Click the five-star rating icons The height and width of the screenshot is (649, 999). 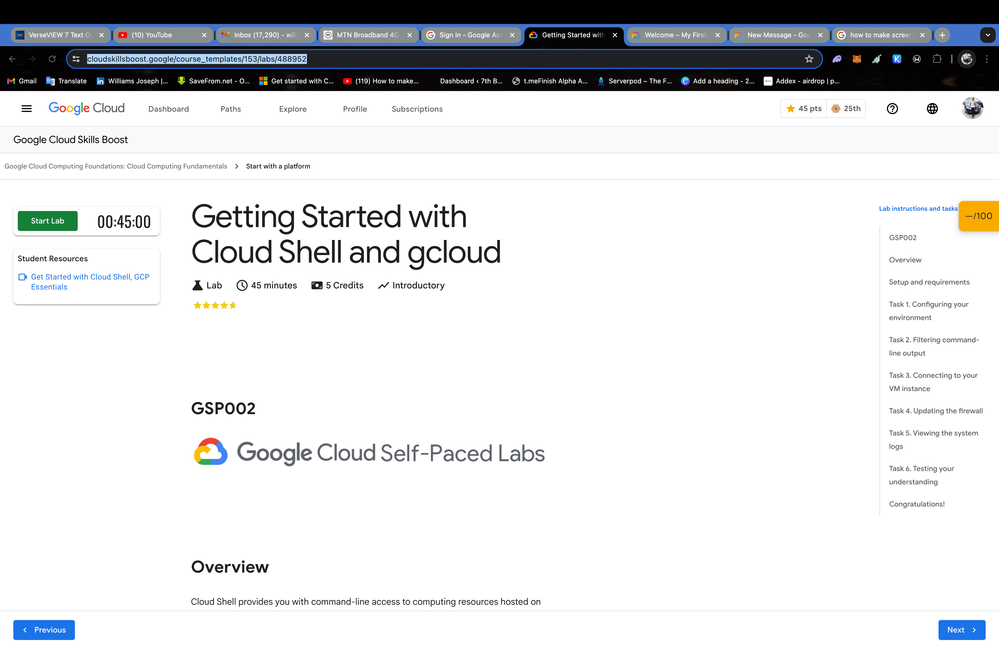coord(215,306)
